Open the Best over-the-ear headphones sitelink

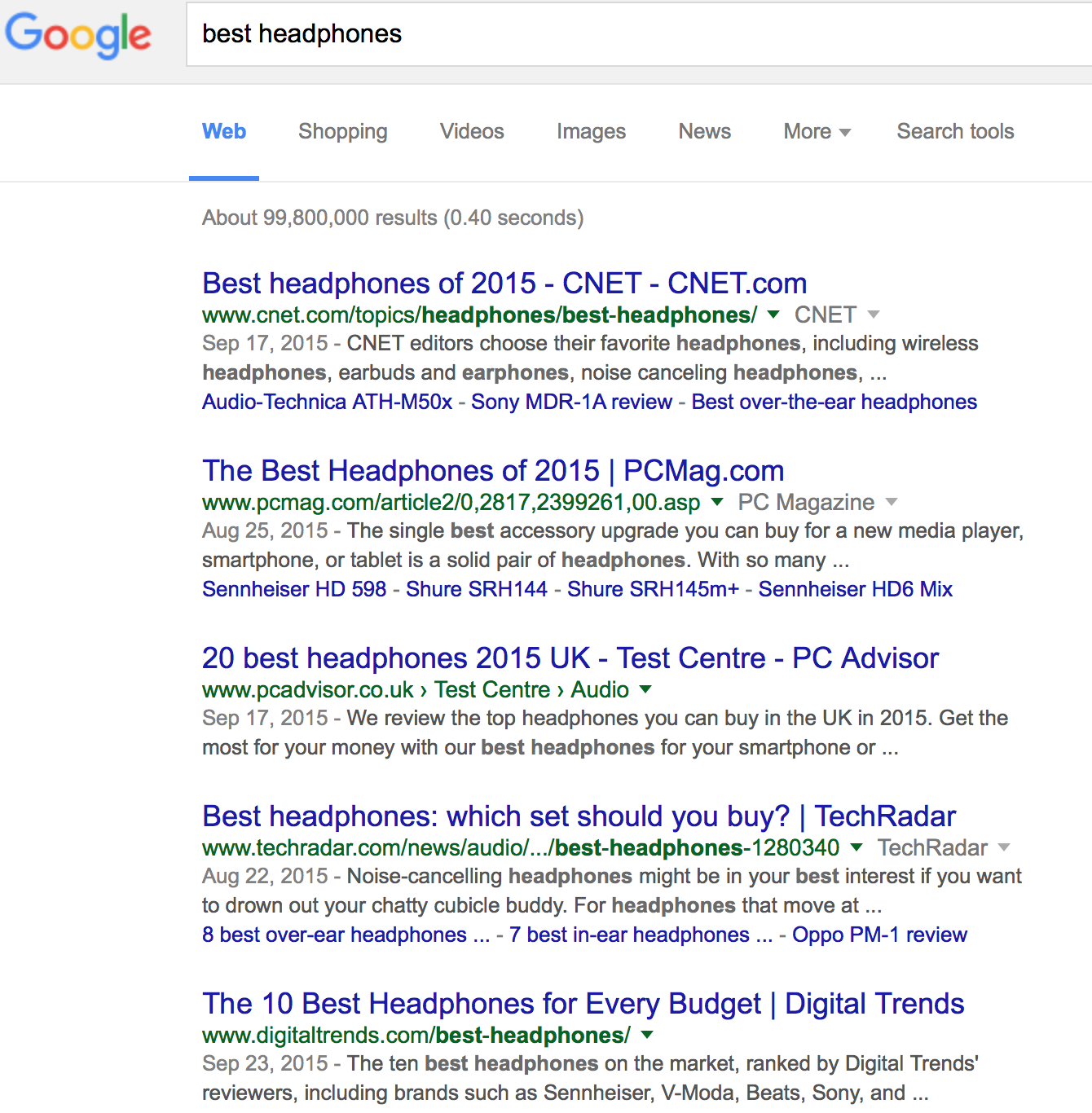coord(833,401)
